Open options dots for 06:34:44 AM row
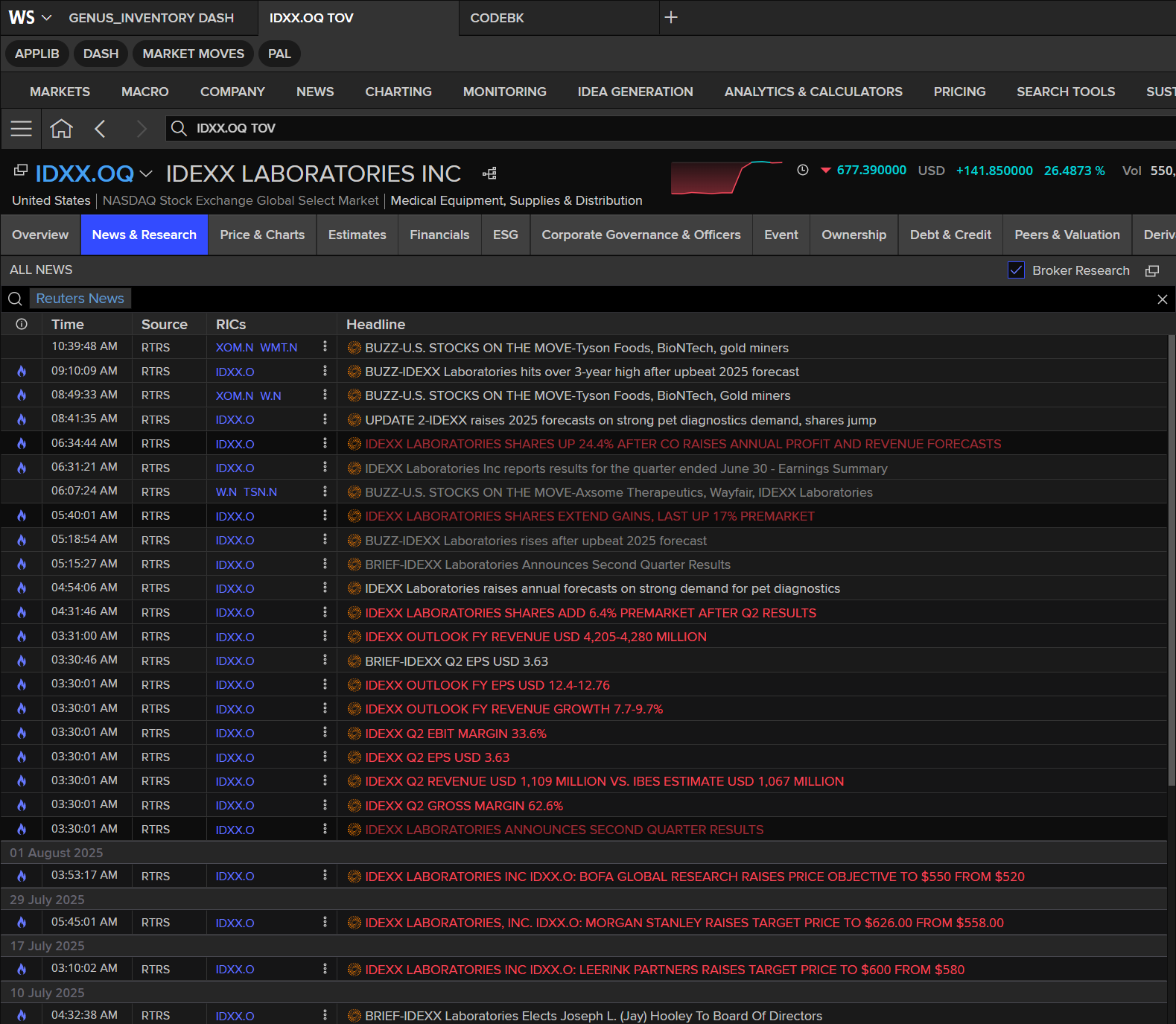Viewport: 1176px width, 1024px height. click(325, 443)
